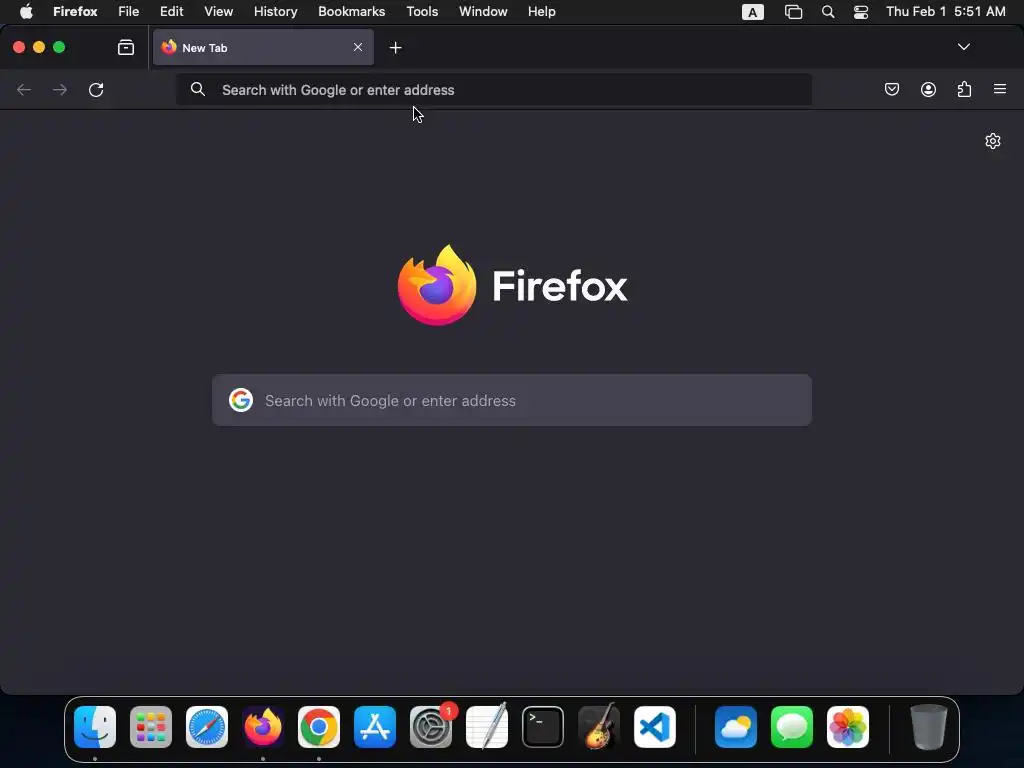Open the View menu
Viewport: 1024px width, 768px height.
218,12
